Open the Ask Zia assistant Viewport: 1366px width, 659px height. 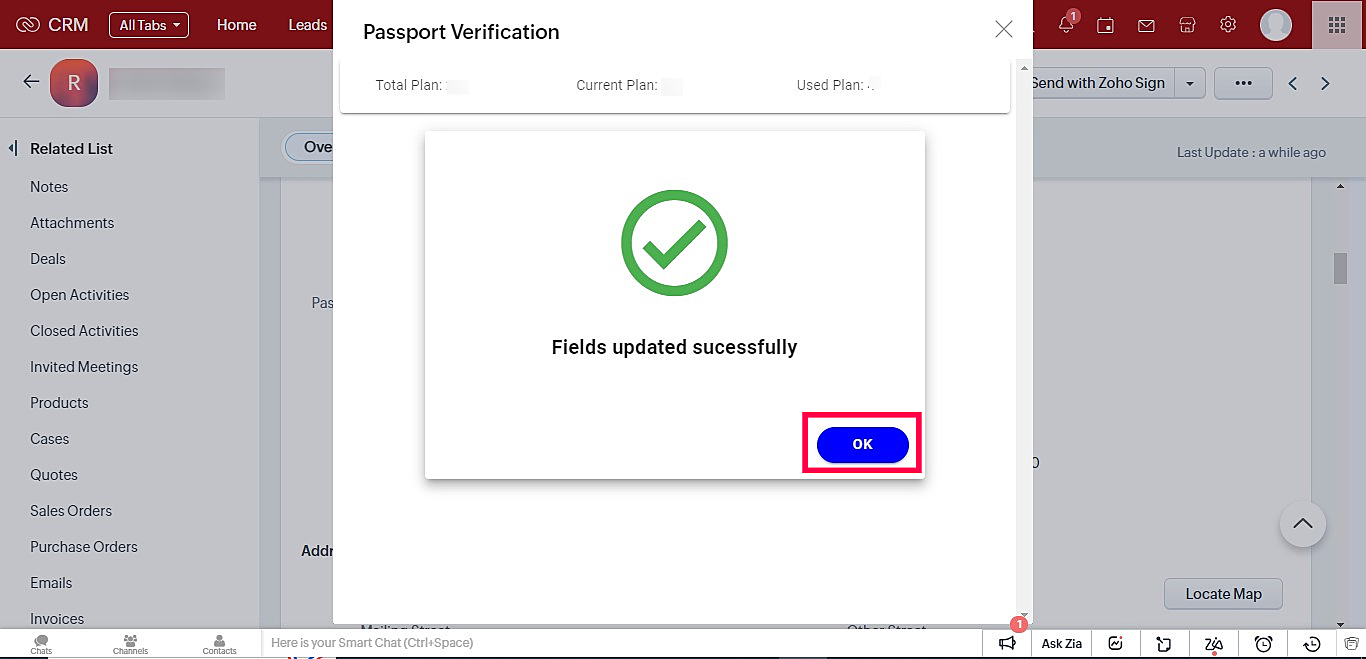pyautogui.click(x=1062, y=644)
